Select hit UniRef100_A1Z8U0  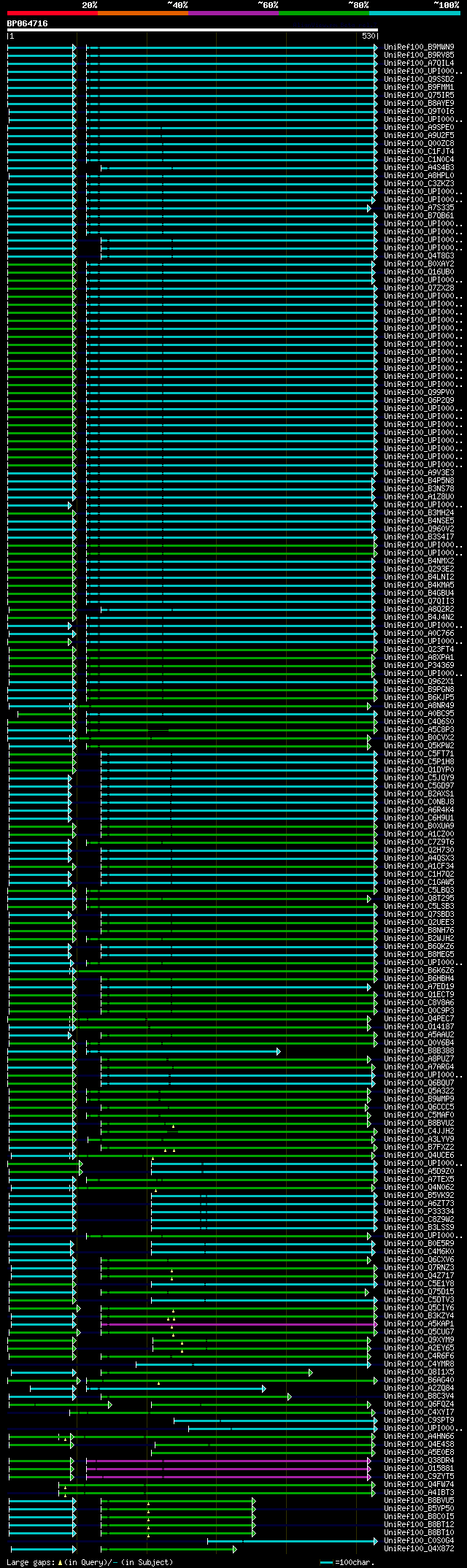(x=419, y=496)
